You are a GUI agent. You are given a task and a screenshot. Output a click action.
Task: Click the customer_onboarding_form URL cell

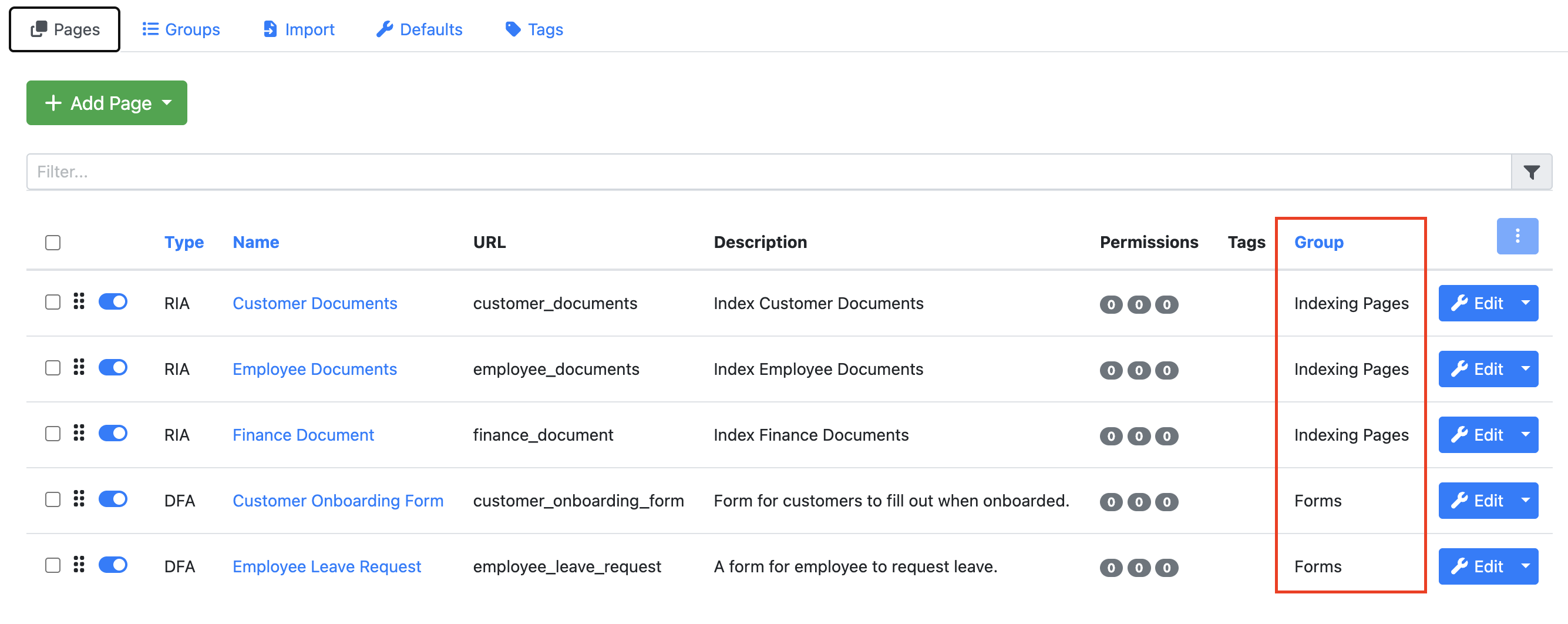[x=578, y=501]
